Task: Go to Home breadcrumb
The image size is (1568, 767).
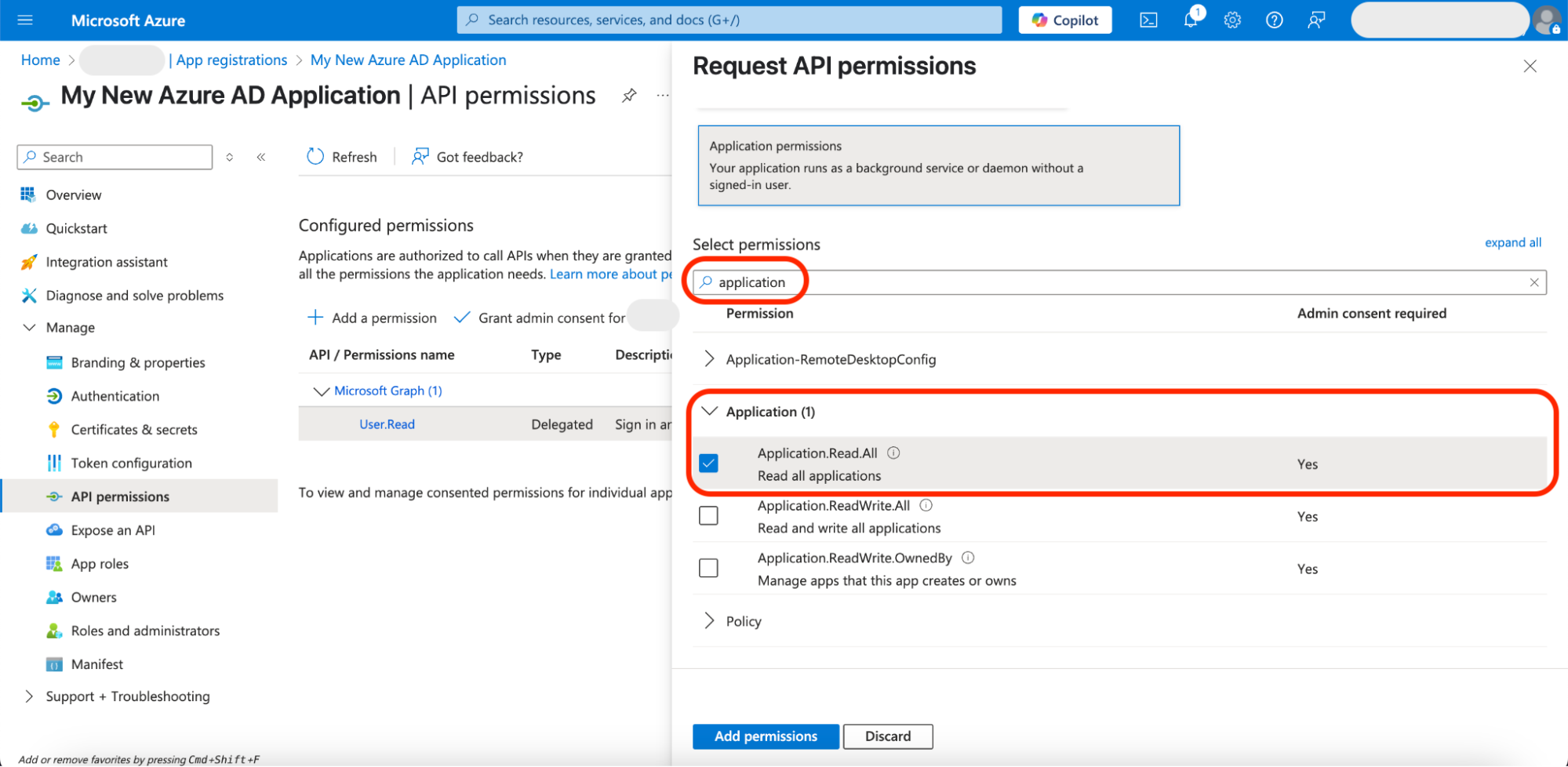Action: tap(41, 60)
